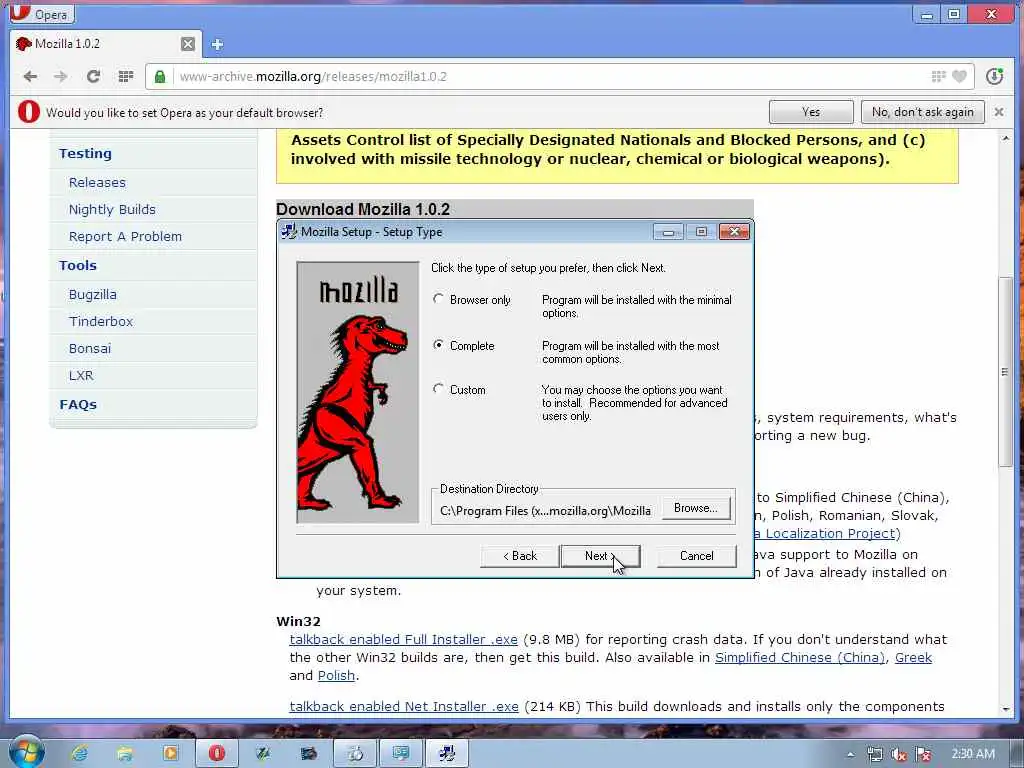Go Back in Mozilla Setup
The image size is (1024, 768).
point(520,556)
